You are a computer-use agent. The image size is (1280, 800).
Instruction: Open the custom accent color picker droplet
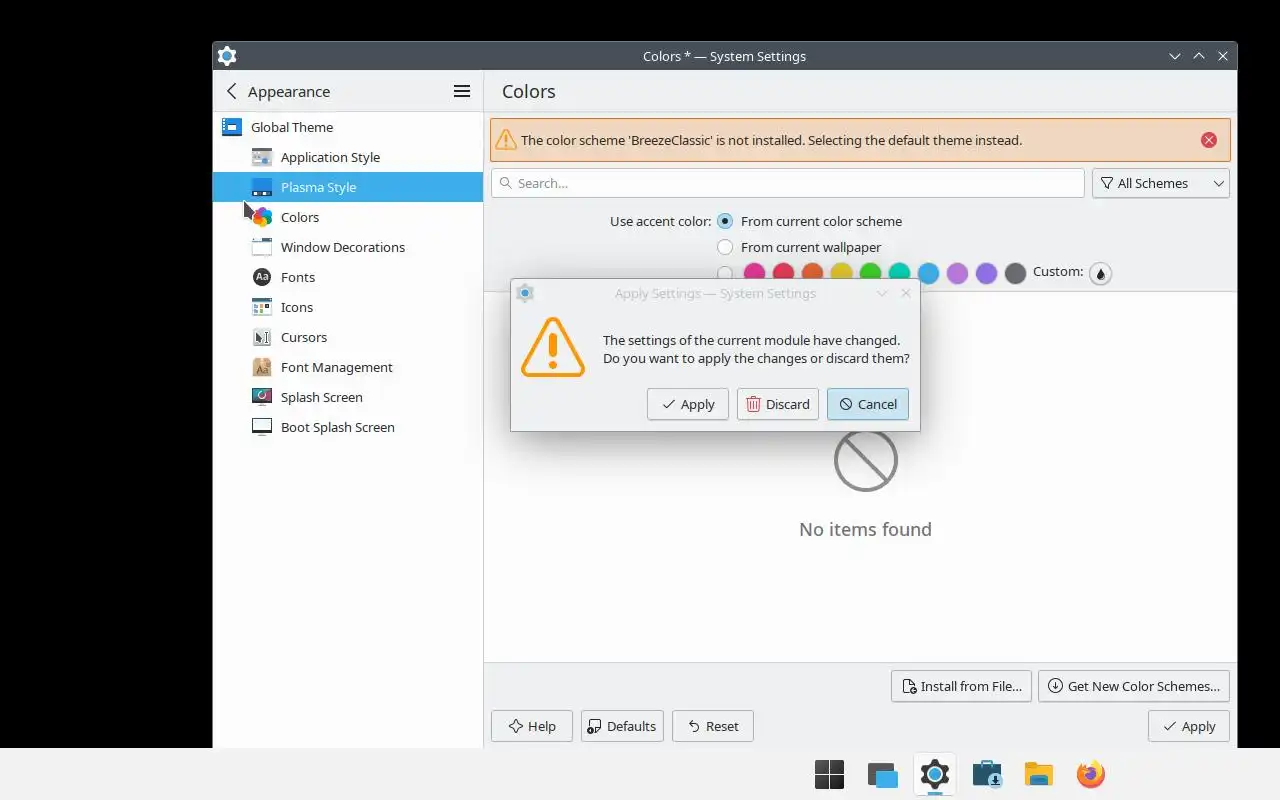pos(1100,273)
